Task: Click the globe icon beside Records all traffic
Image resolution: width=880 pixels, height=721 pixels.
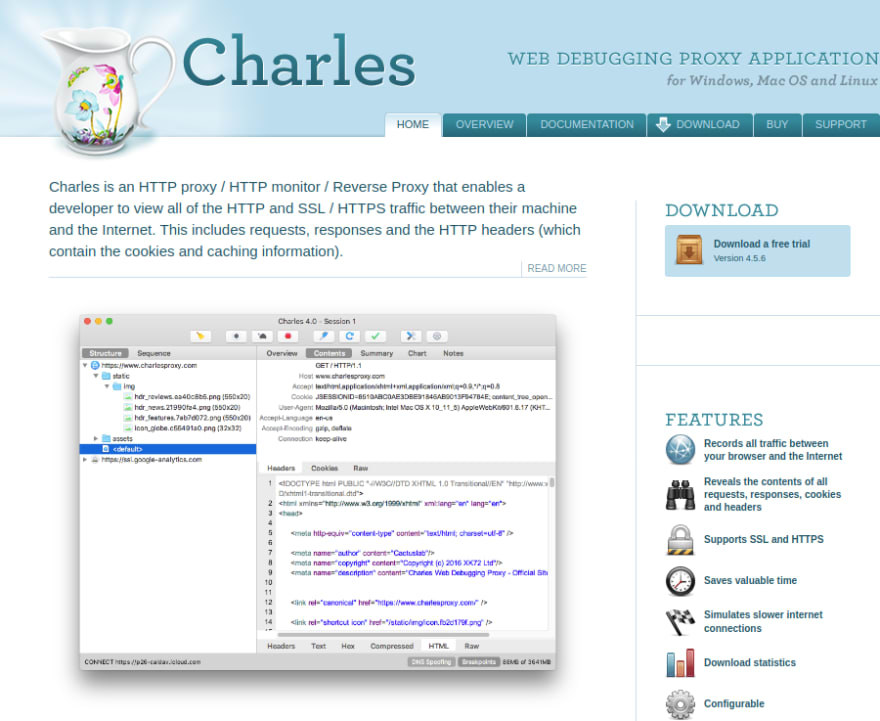Action: tap(680, 449)
